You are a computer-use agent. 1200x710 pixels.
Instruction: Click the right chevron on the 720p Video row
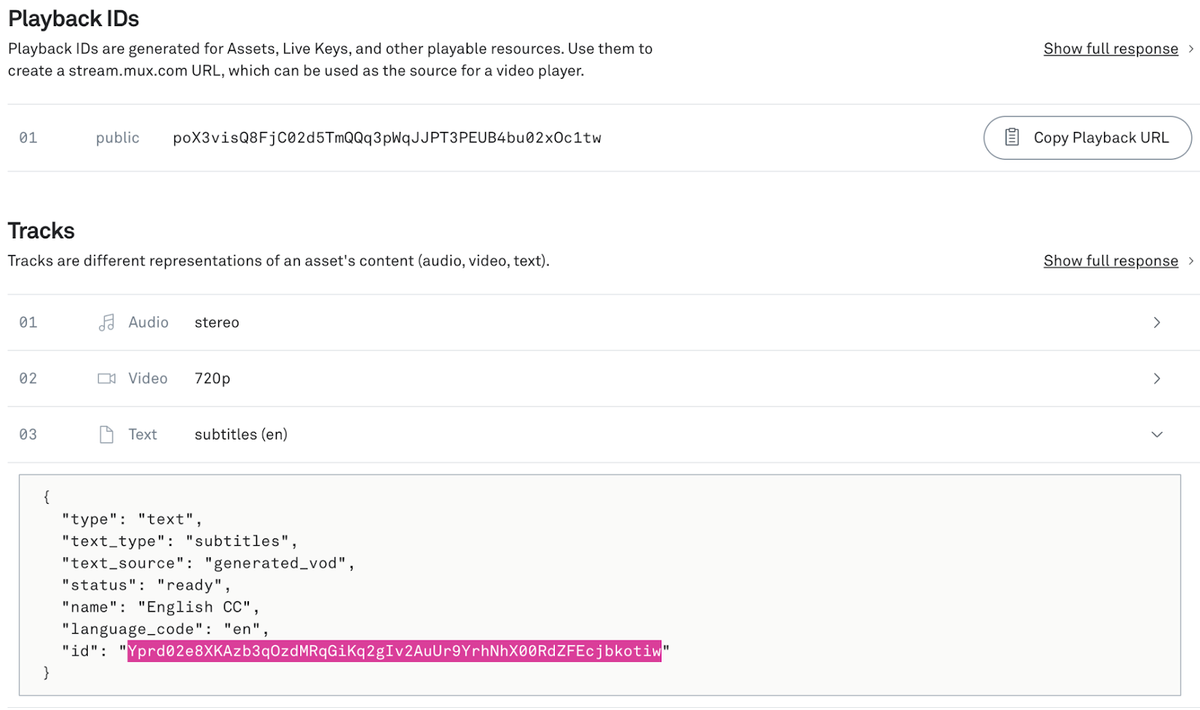1156,378
